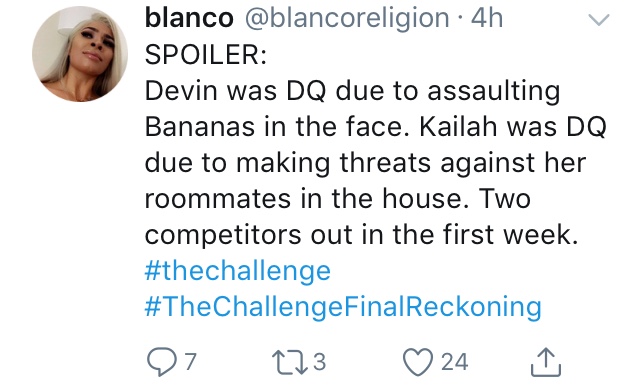This screenshot has height=387, width=640.
Task: Click the text 'Bananas in the face. Kailah was DQ'
Action: 376,127
